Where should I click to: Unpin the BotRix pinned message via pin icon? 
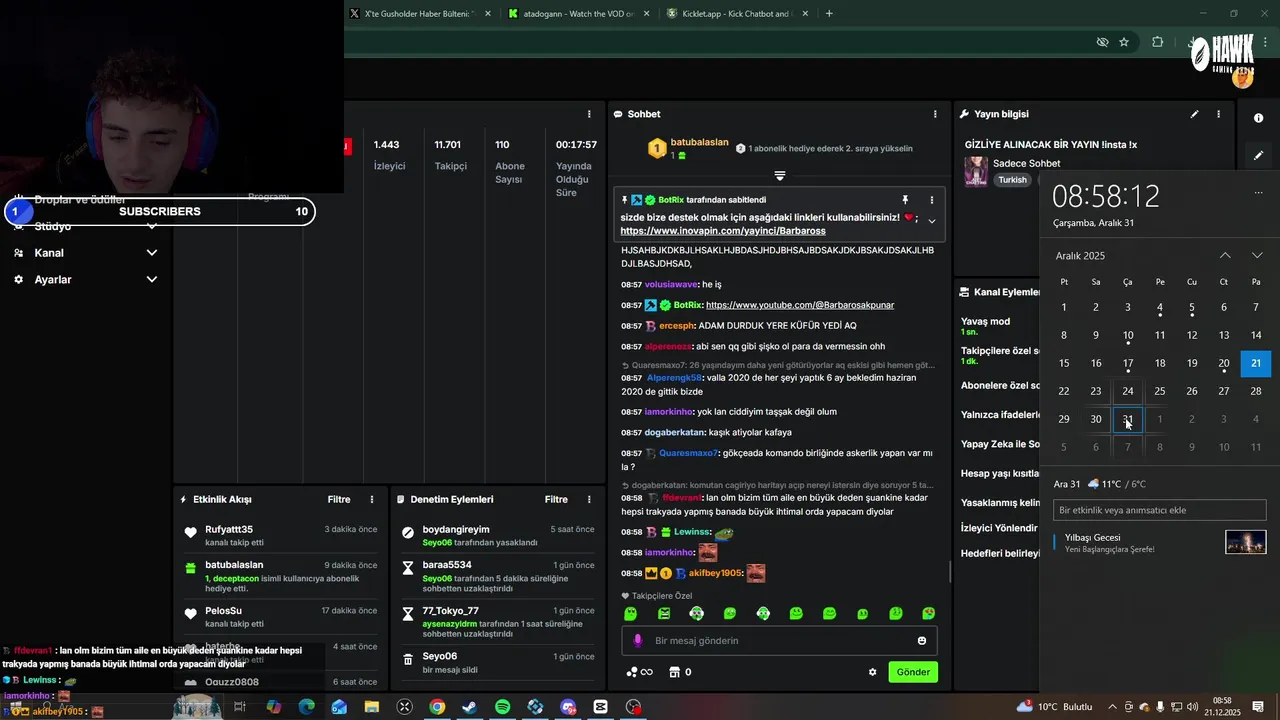(x=905, y=200)
